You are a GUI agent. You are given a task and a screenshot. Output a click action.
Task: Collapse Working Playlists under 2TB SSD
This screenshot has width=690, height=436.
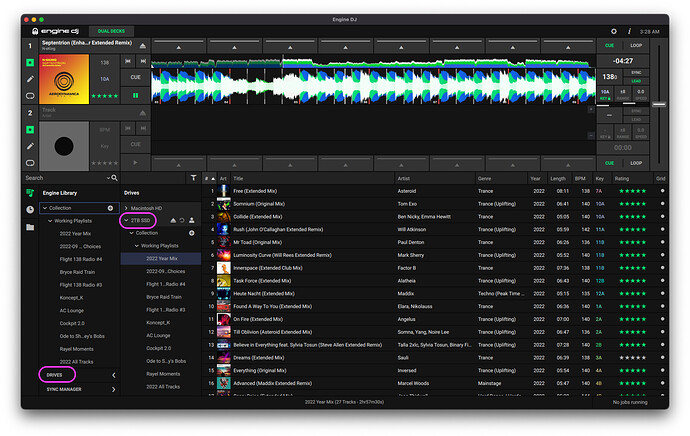tap(136, 246)
